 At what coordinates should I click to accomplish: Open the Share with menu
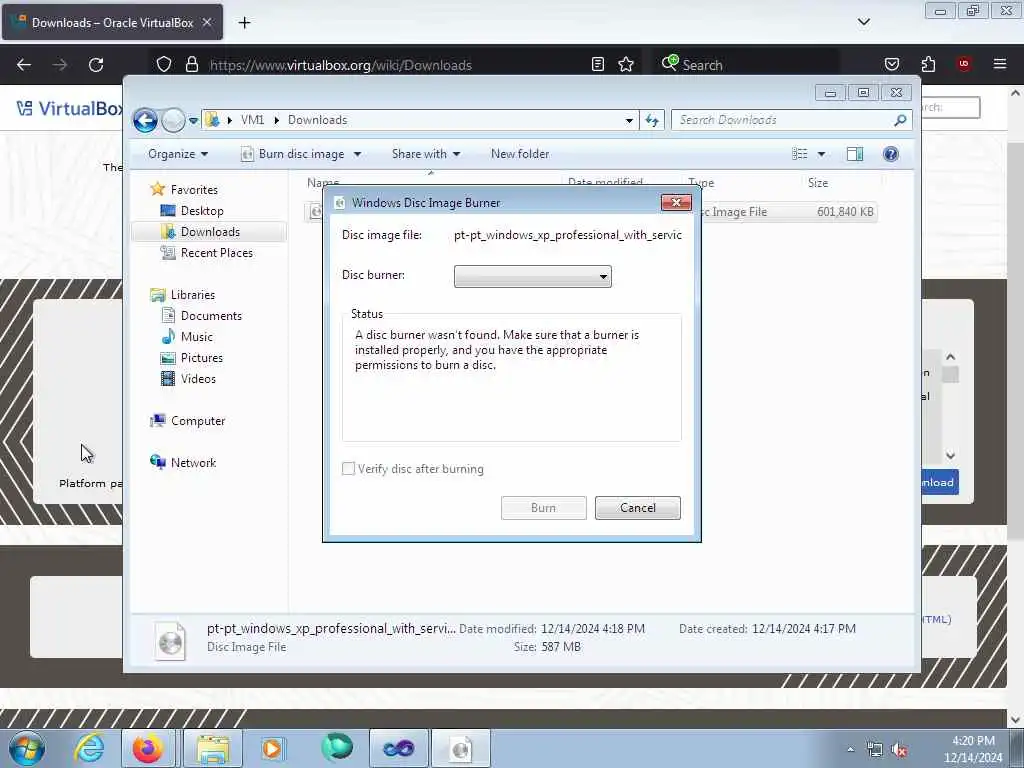(426, 154)
